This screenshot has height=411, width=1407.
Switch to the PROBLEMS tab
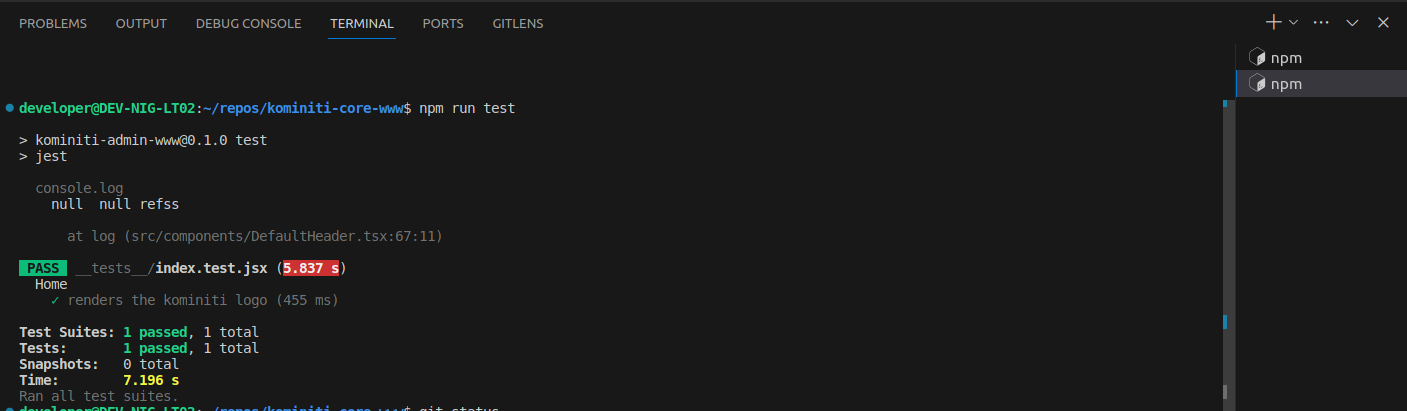53,23
